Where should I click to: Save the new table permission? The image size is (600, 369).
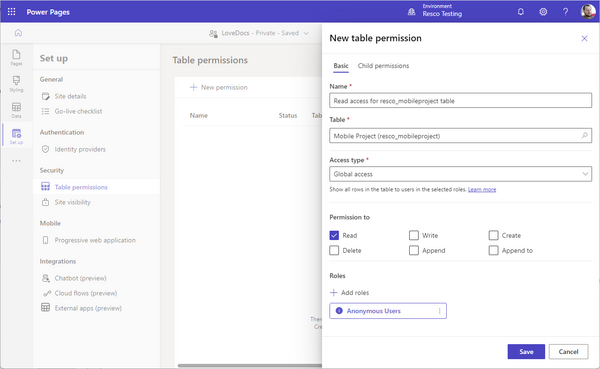pos(526,351)
